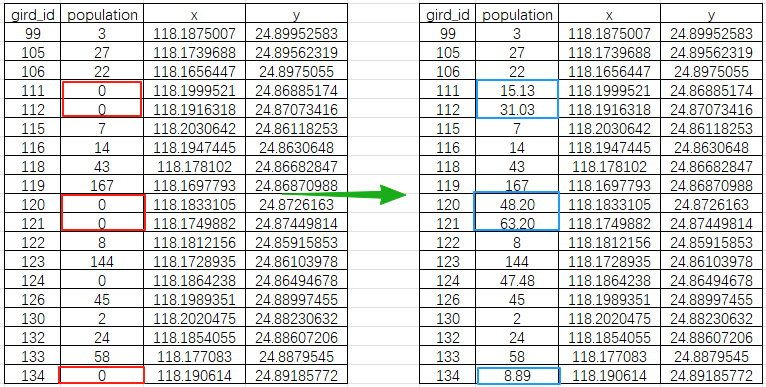Screen dimensions: 766x387
Task: Select left table's population header
Action: (x=102, y=15)
